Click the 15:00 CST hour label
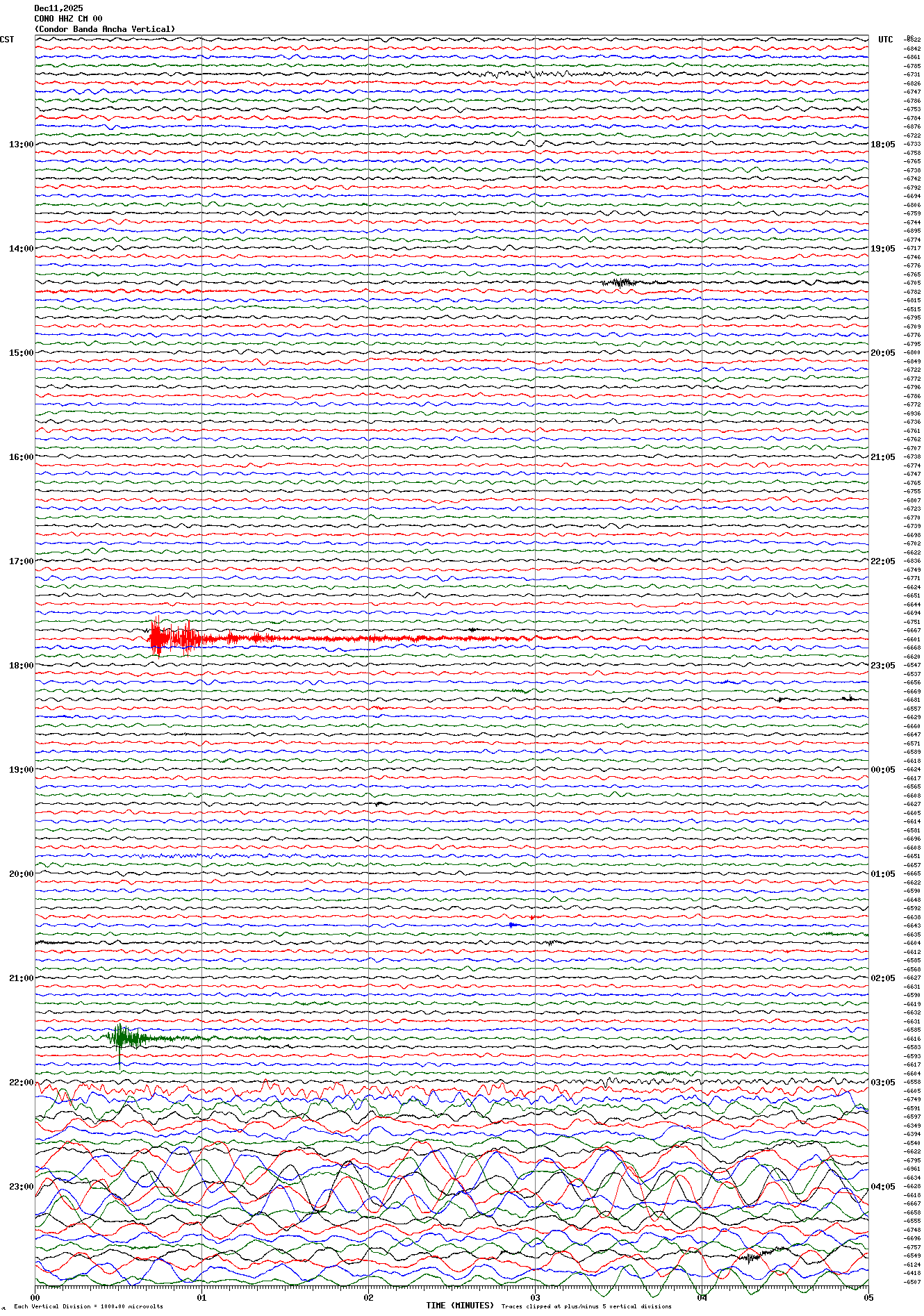The height and width of the screenshot is (1316, 924). [21, 353]
